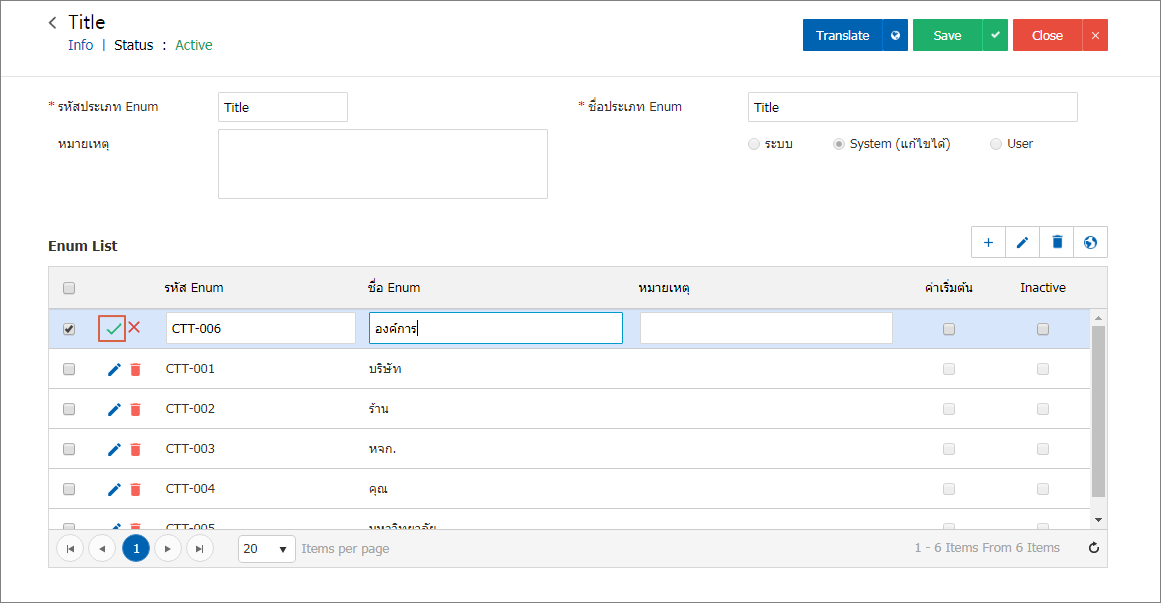Confirm the CTT-006 row with the green checkmark
Image resolution: width=1161 pixels, height=603 pixels.
point(113,328)
